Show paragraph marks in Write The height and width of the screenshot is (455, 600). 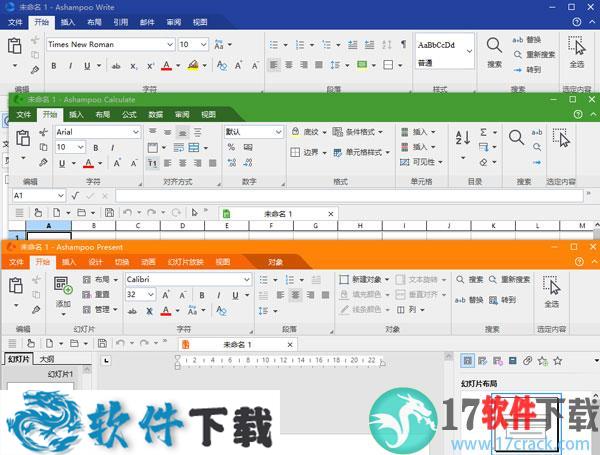coord(403,44)
